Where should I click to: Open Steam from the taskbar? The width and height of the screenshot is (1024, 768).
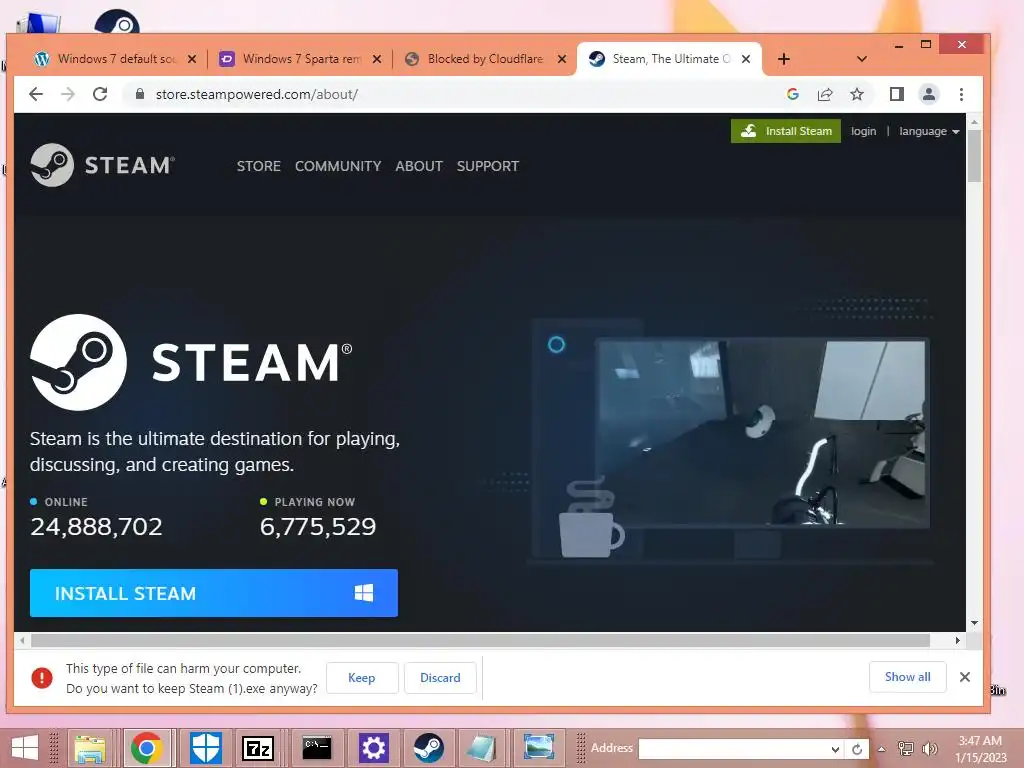(x=428, y=748)
